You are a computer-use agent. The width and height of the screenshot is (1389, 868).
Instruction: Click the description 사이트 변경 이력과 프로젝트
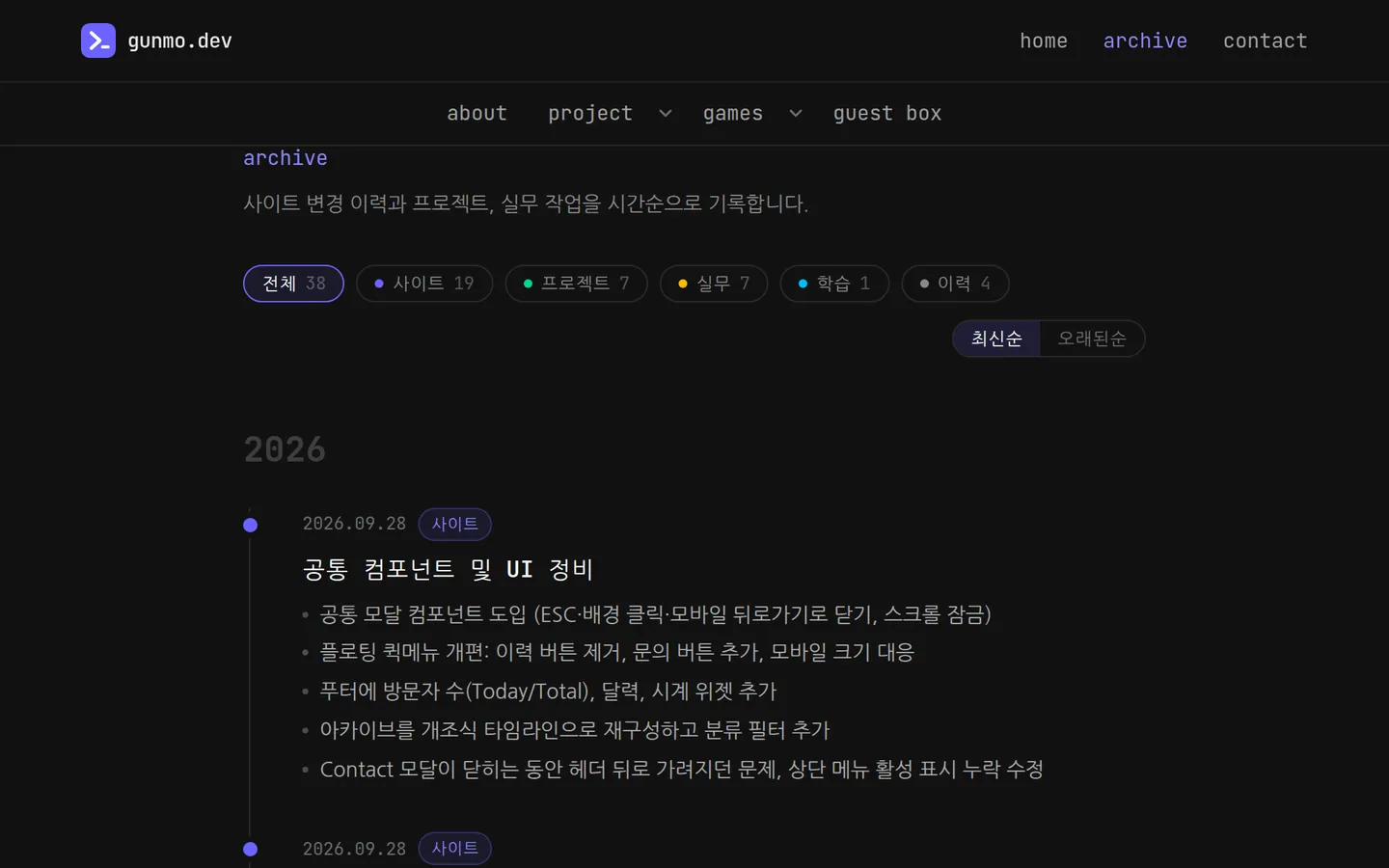(x=526, y=203)
